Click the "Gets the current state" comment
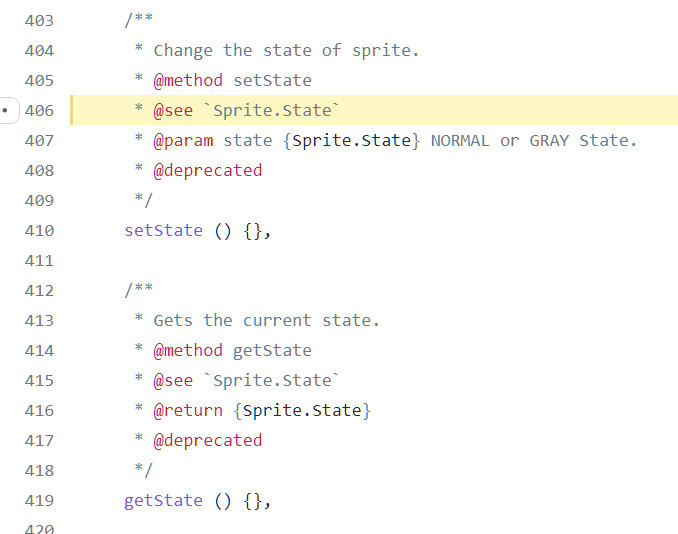The image size is (678, 534). (266, 320)
